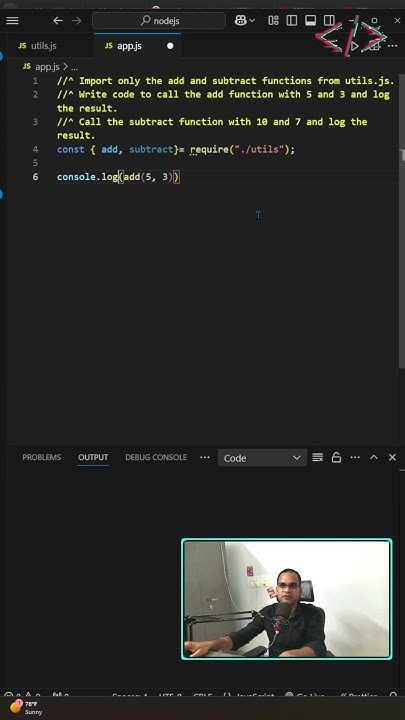Clear output with the list icon
405x720 pixels.
coord(317,457)
